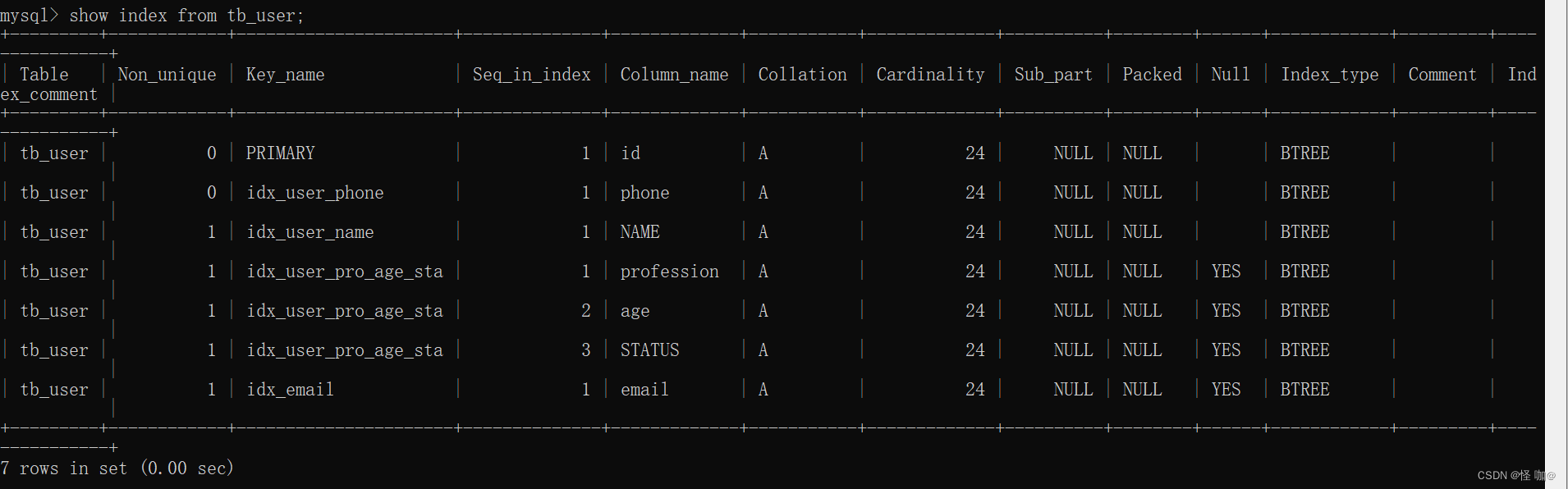Click the 'age' column name cell
Viewport: 1568px width, 489px height.
click(635, 311)
